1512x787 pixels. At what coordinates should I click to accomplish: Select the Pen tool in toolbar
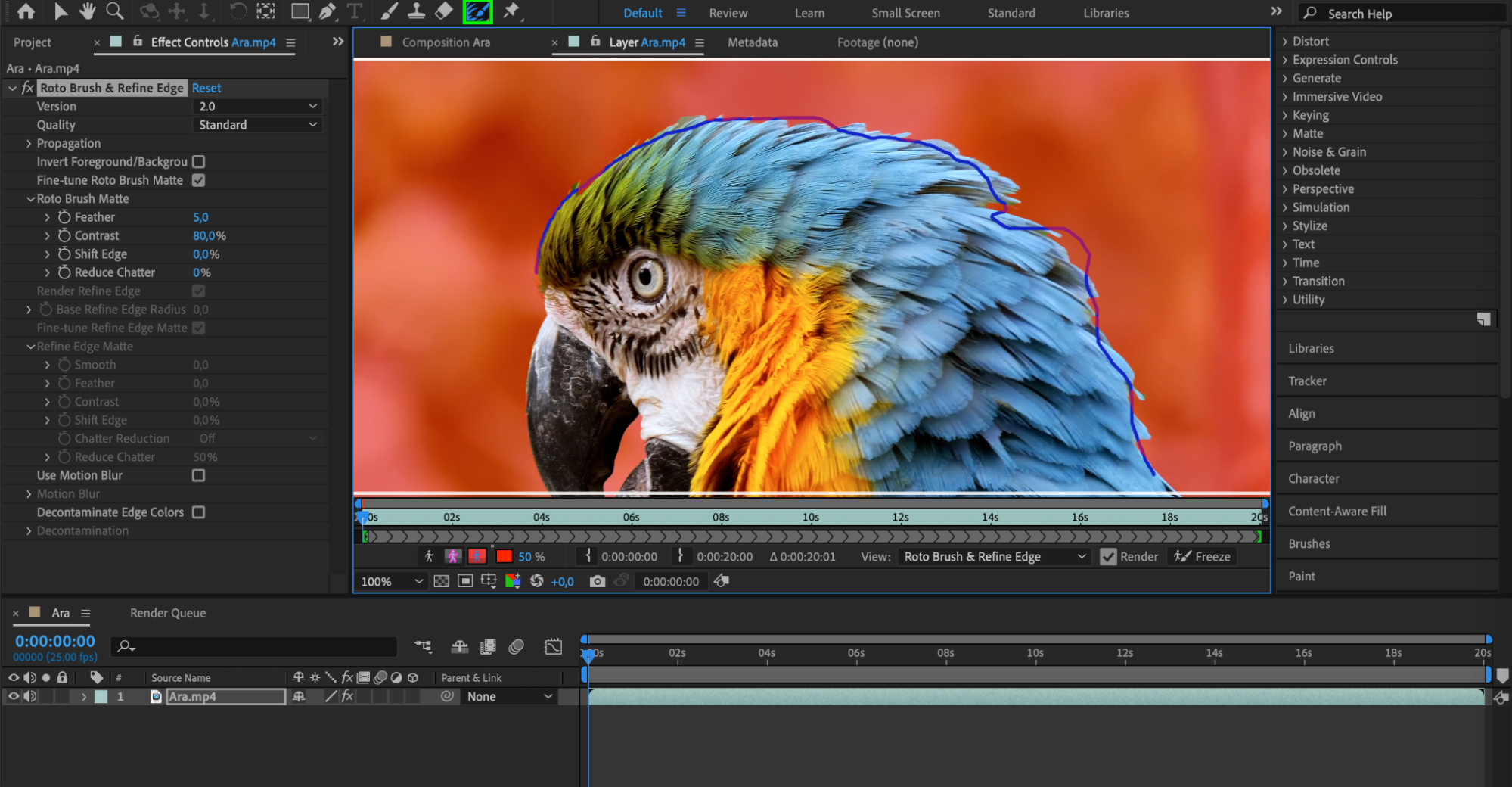pos(327,11)
